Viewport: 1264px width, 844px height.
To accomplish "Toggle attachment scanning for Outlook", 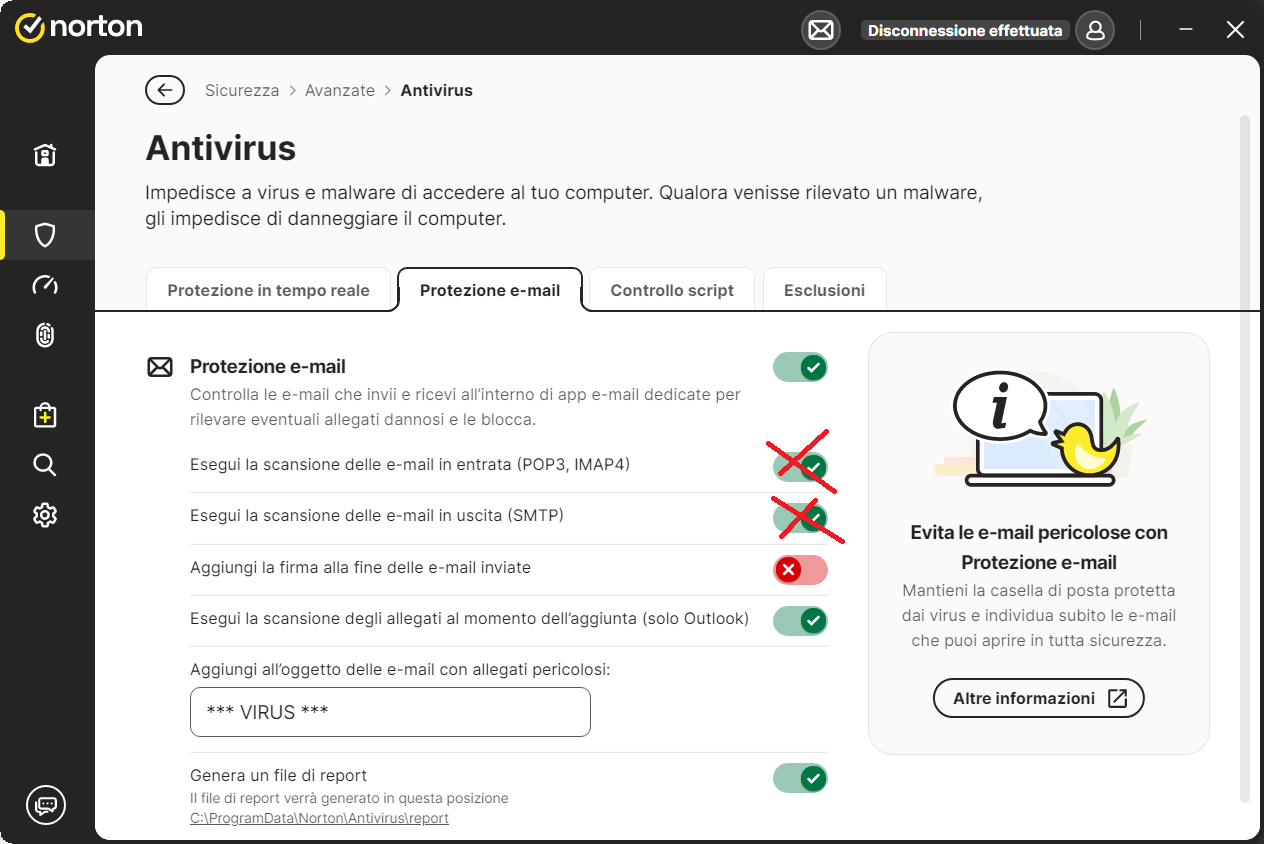I will [800, 621].
